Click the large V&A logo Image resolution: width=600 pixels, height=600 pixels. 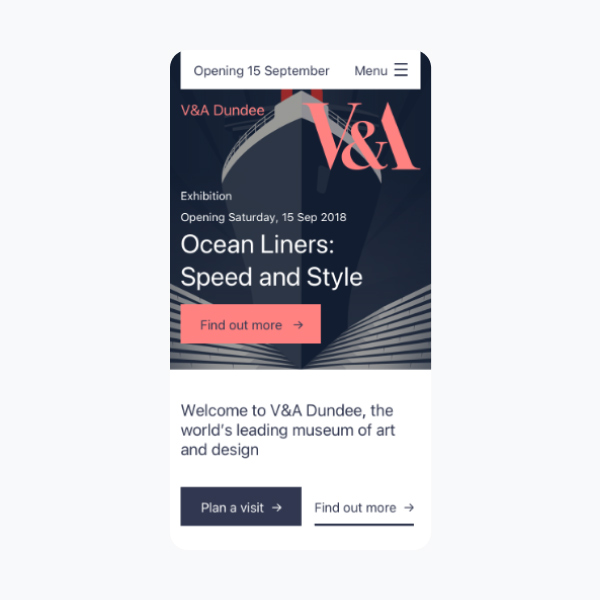pos(363,136)
